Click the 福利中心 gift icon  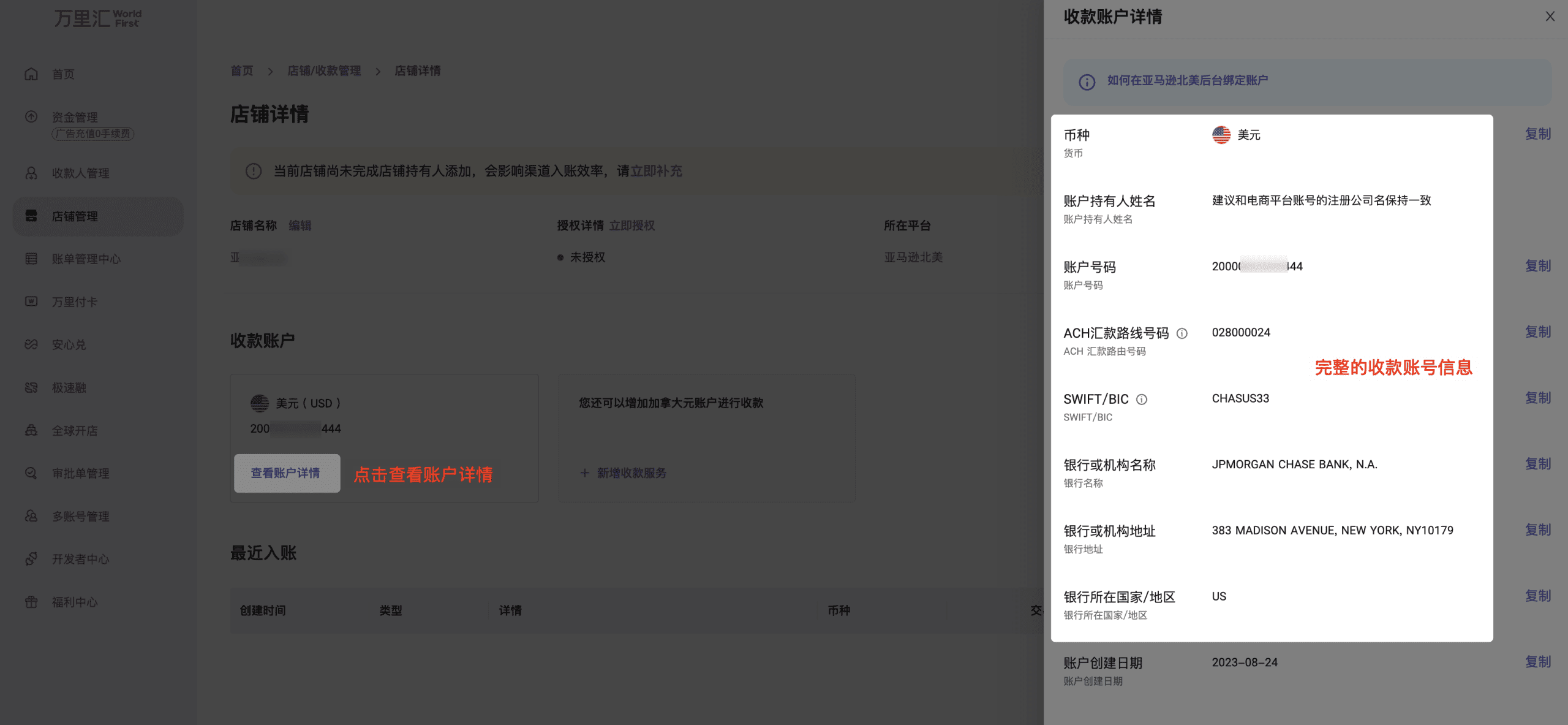click(x=31, y=602)
